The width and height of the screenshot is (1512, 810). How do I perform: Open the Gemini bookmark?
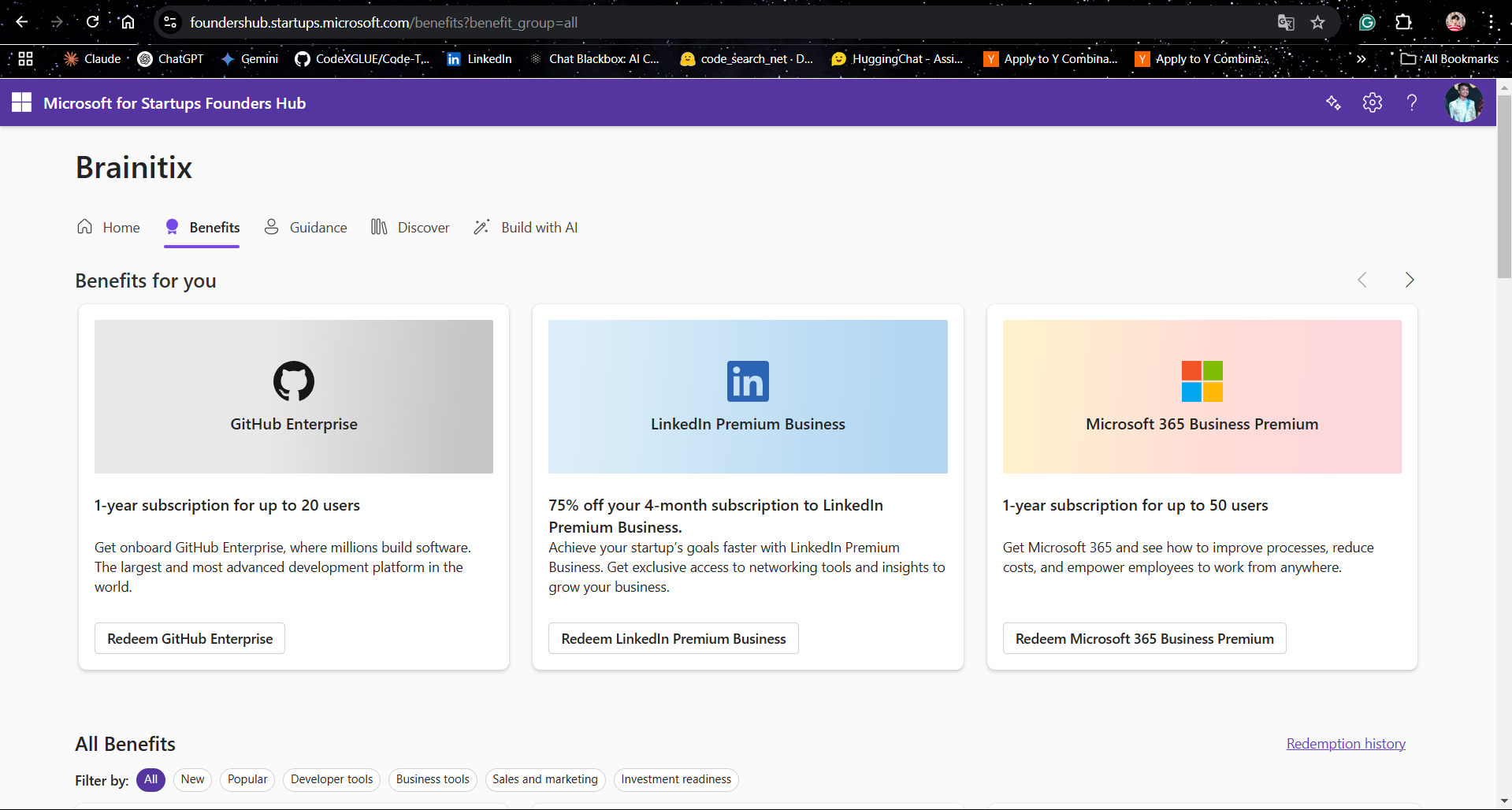[250, 58]
